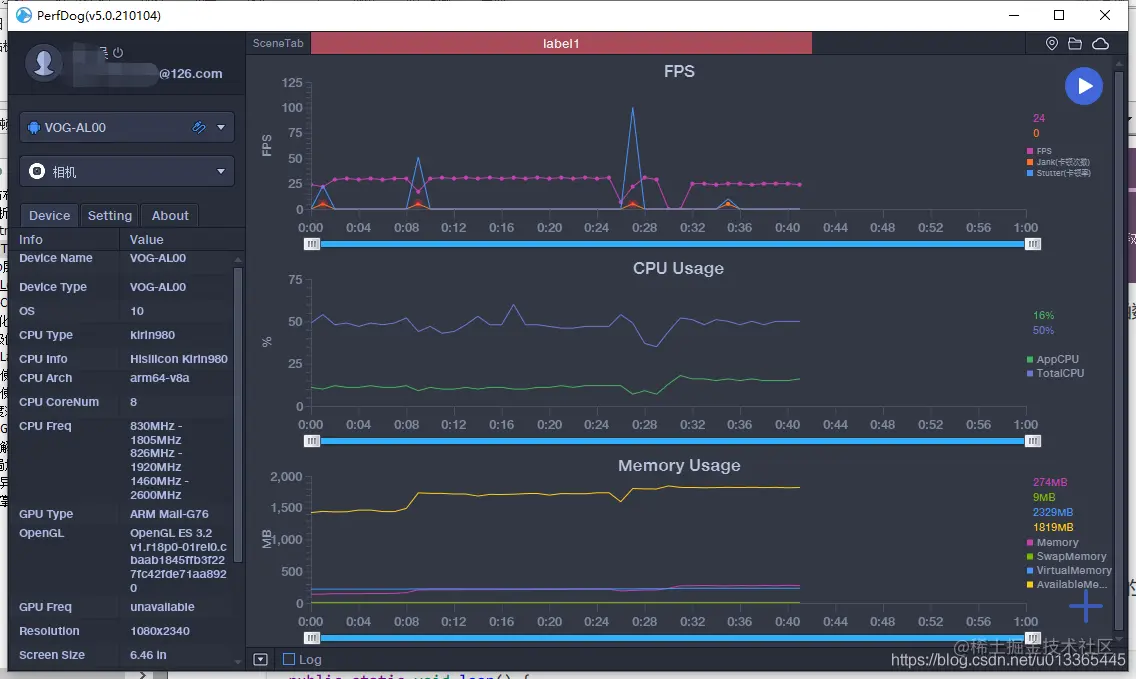Toggle the Log checkbox
This screenshot has width=1136, height=679.
pos(289,659)
